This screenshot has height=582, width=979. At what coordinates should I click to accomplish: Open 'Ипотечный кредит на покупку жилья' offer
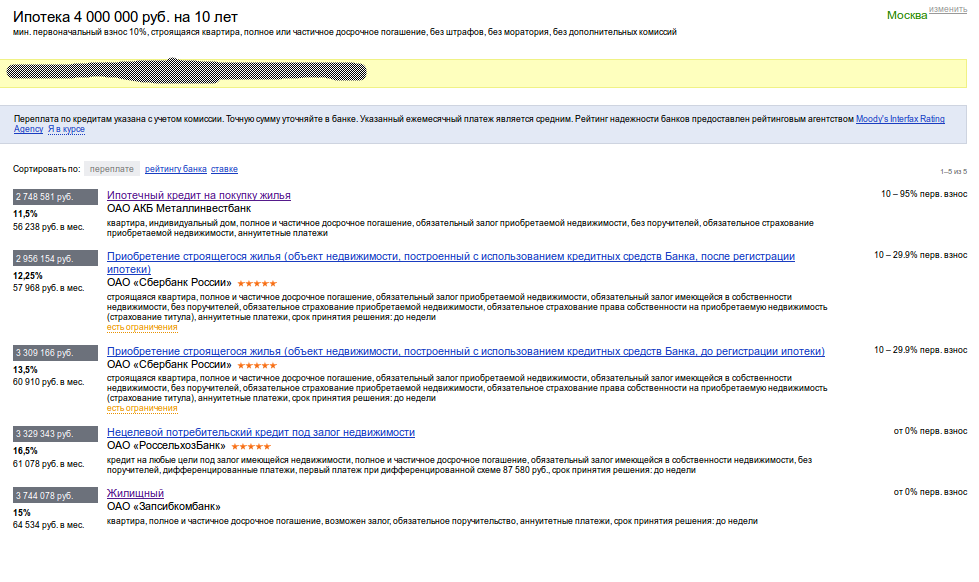(199, 195)
